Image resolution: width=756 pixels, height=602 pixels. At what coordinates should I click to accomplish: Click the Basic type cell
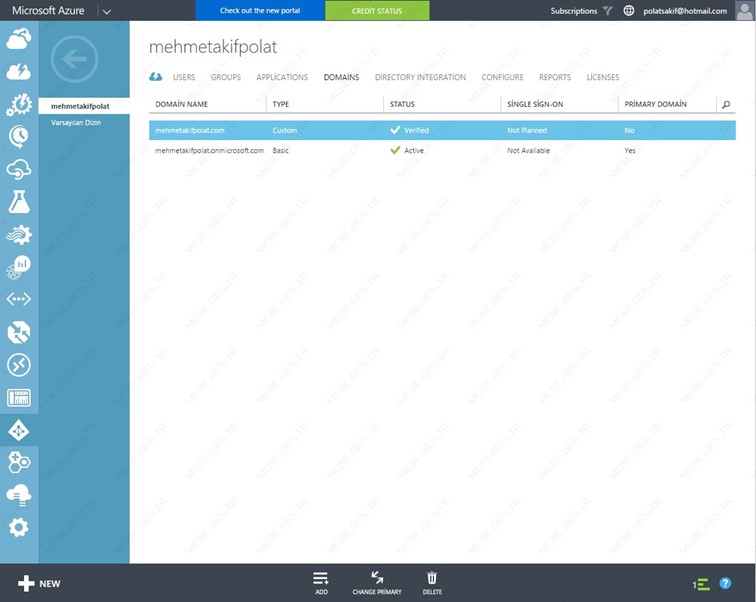pos(280,150)
